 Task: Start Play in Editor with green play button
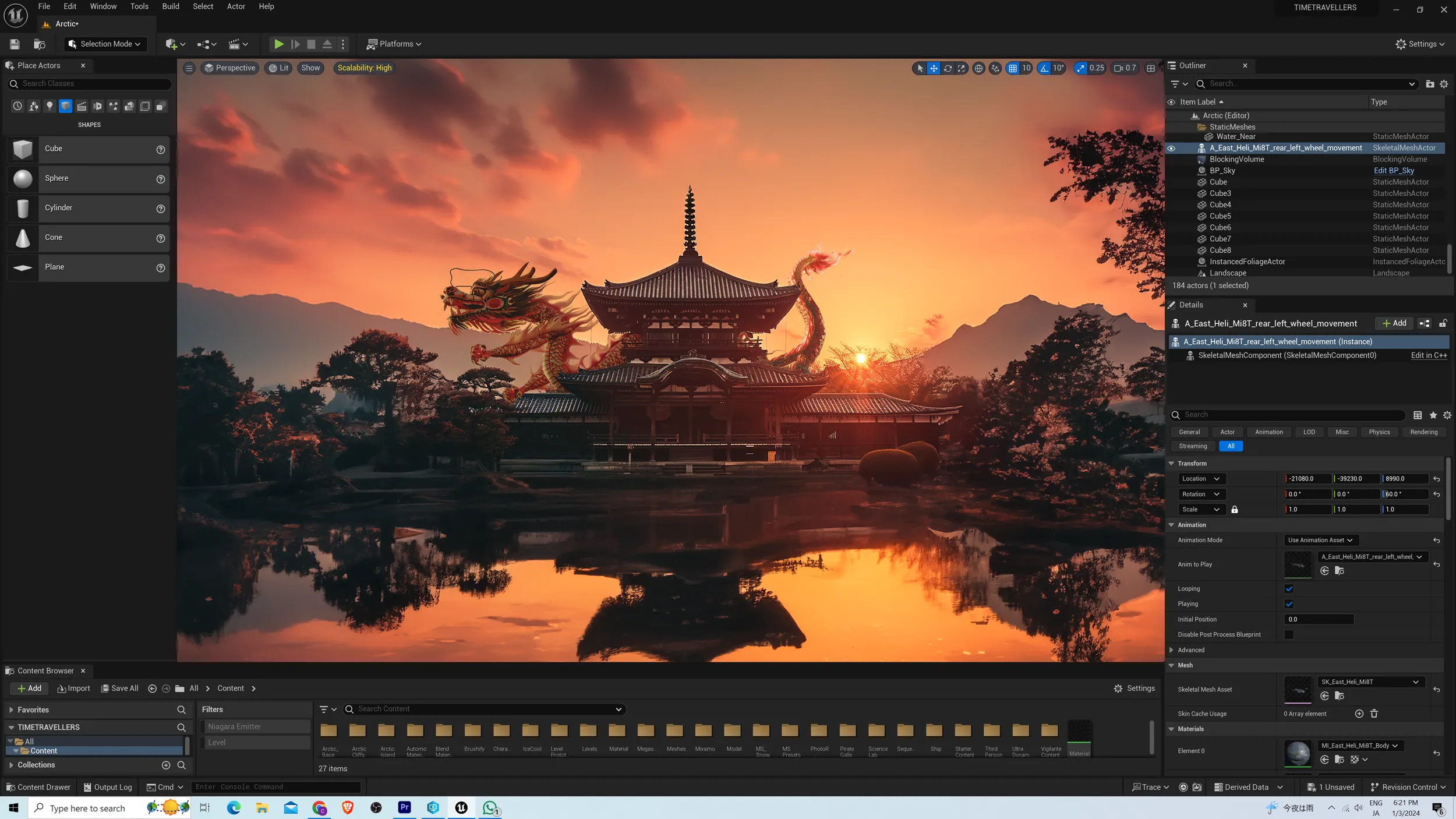point(279,44)
